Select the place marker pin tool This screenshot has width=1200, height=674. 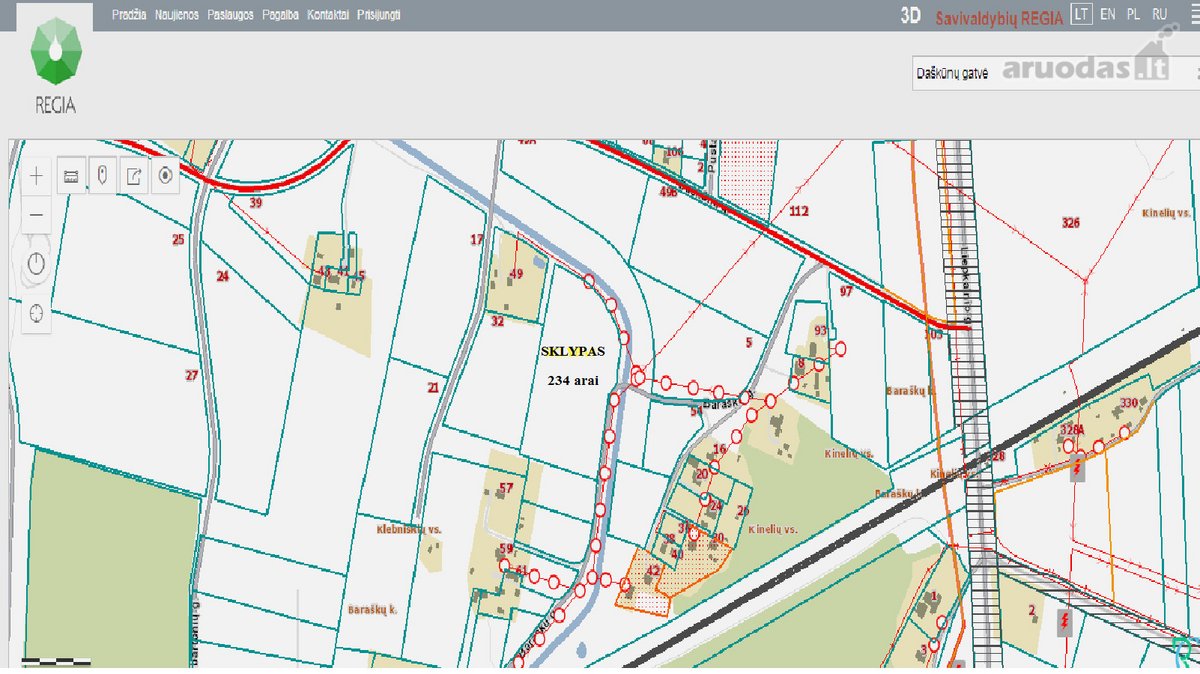click(x=102, y=176)
